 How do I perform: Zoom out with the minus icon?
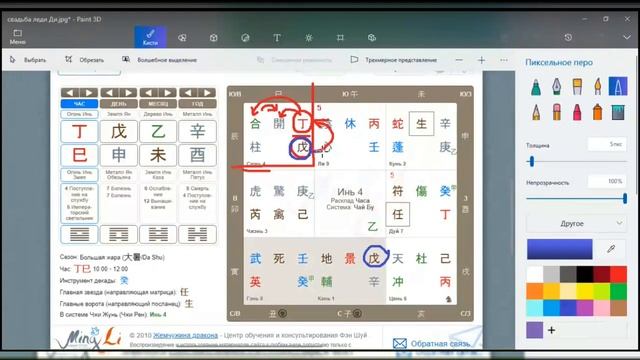point(459,60)
